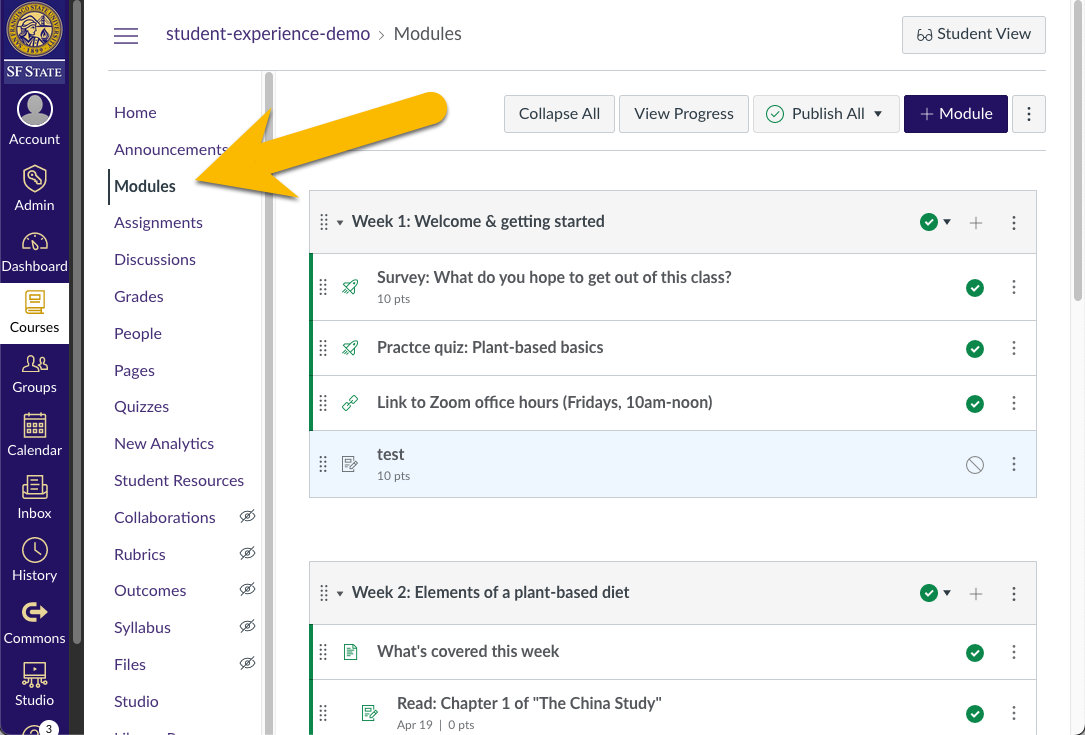Open options for the test item
Screen dimensions: 1085x735
tap(1014, 464)
